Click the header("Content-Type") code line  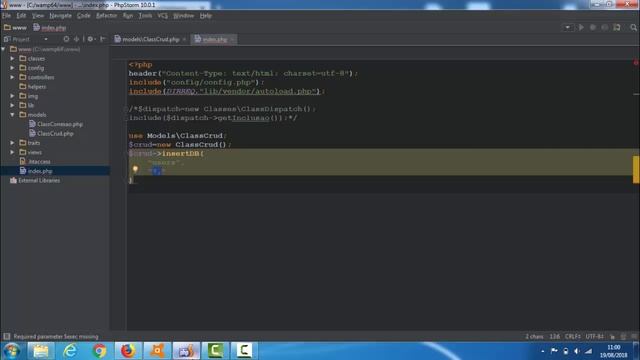(x=243, y=73)
